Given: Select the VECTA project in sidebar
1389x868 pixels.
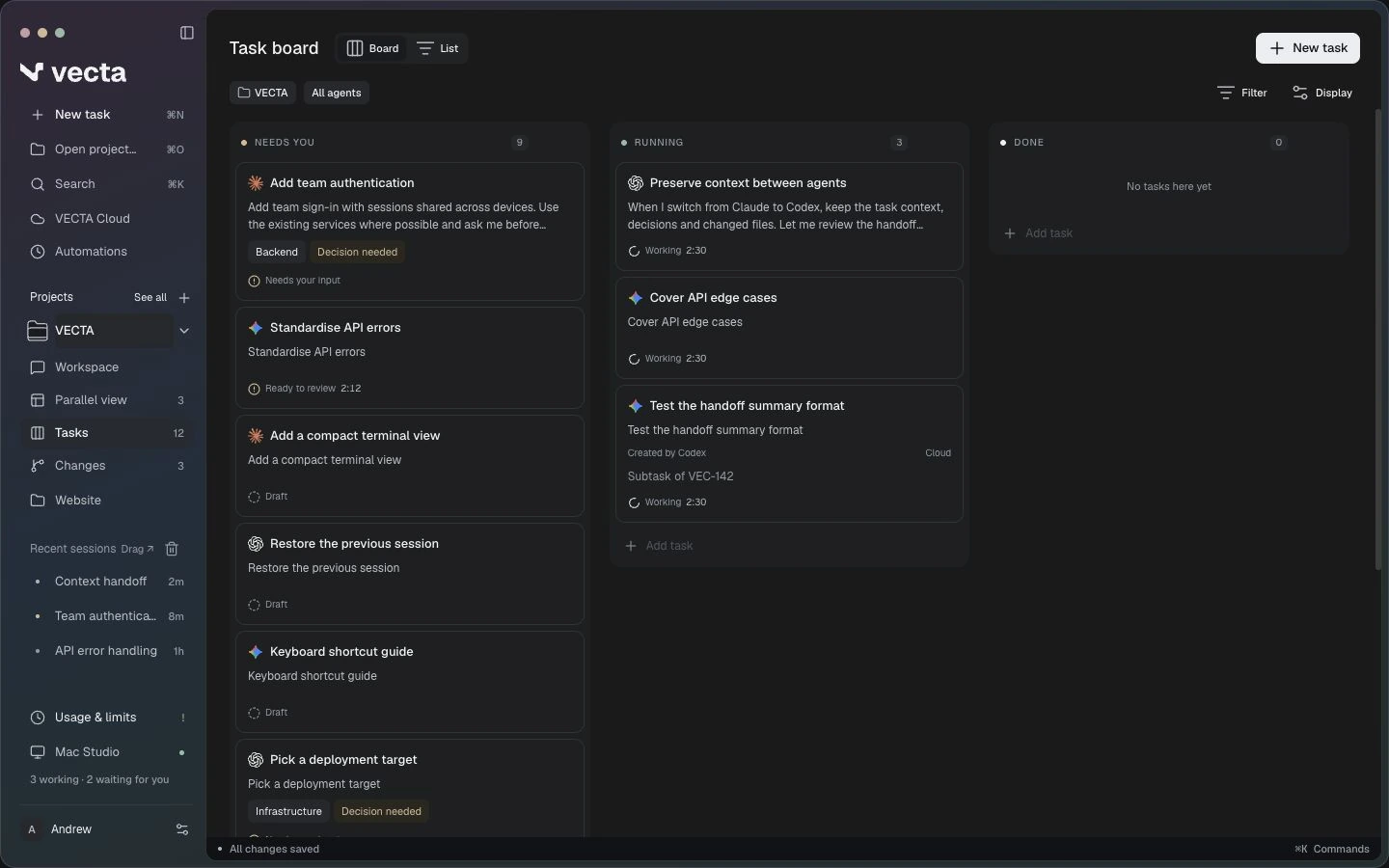Looking at the screenshot, I should tap(98, 331).
